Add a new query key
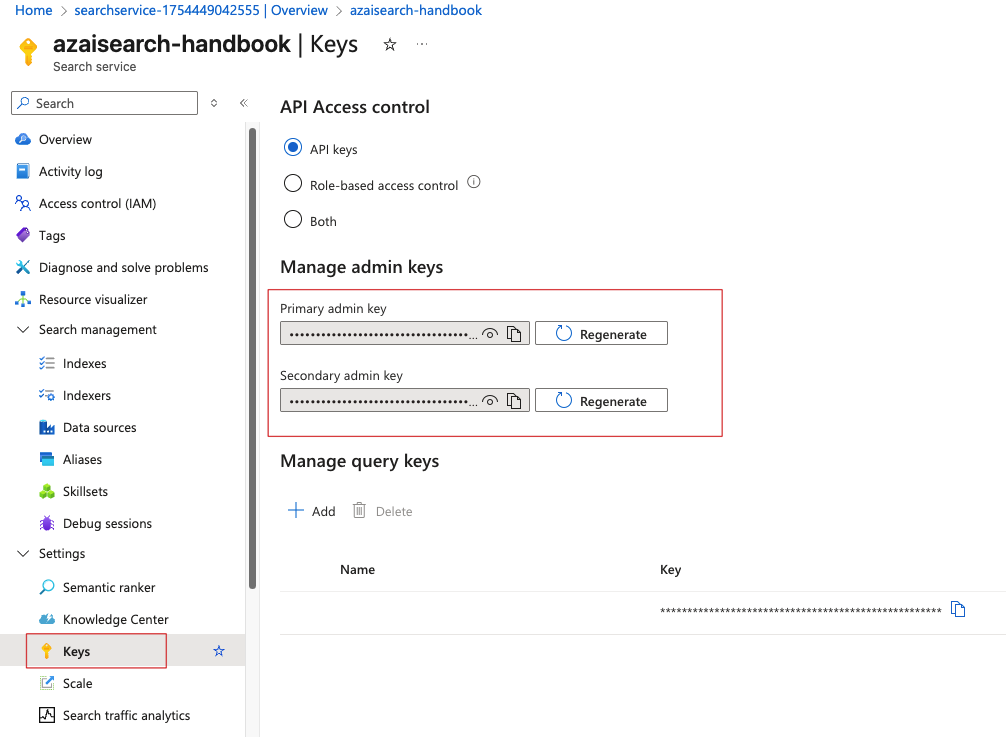The height and width of the screenshot is (737, 1006). pyautogui.click(x=311, y=511)
